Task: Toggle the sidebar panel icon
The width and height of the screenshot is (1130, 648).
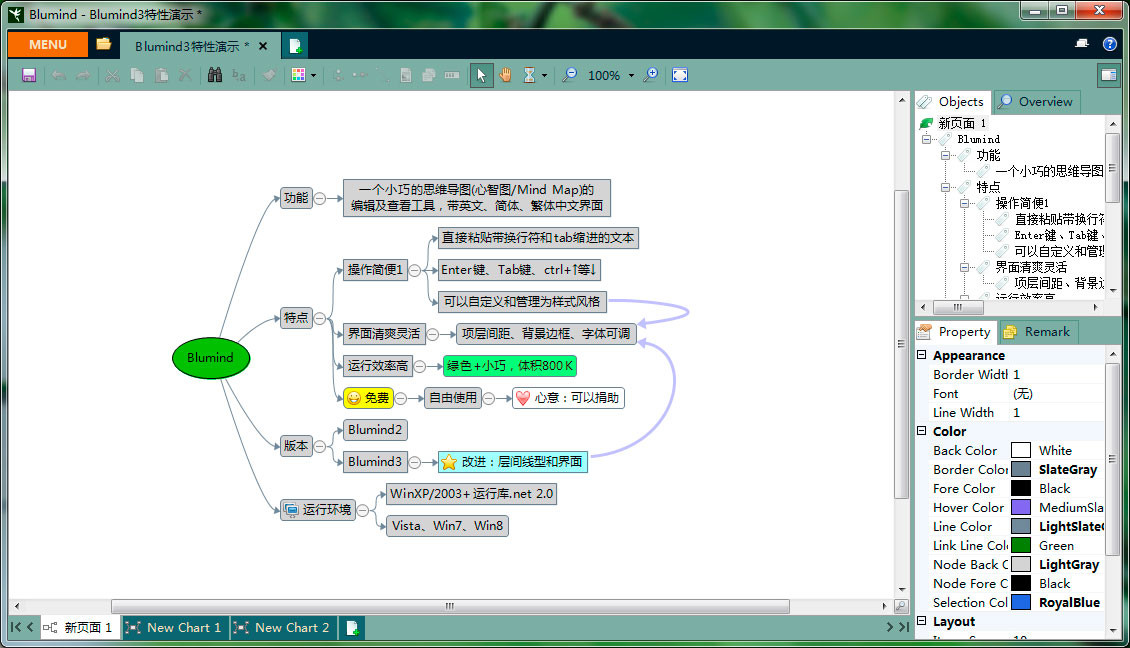Action: click(x=1108, y=75)
